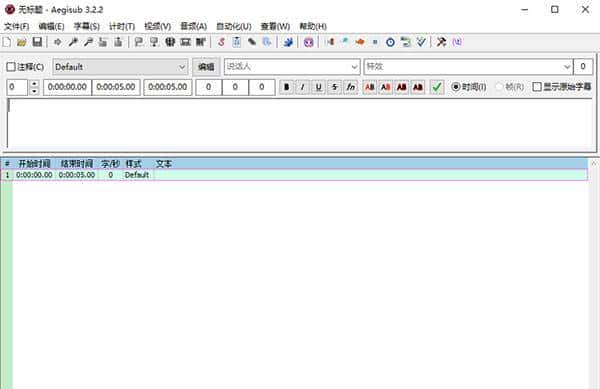
Task: Run the Spell Checker checkmark icon
Action: click(x=421, y=42)
